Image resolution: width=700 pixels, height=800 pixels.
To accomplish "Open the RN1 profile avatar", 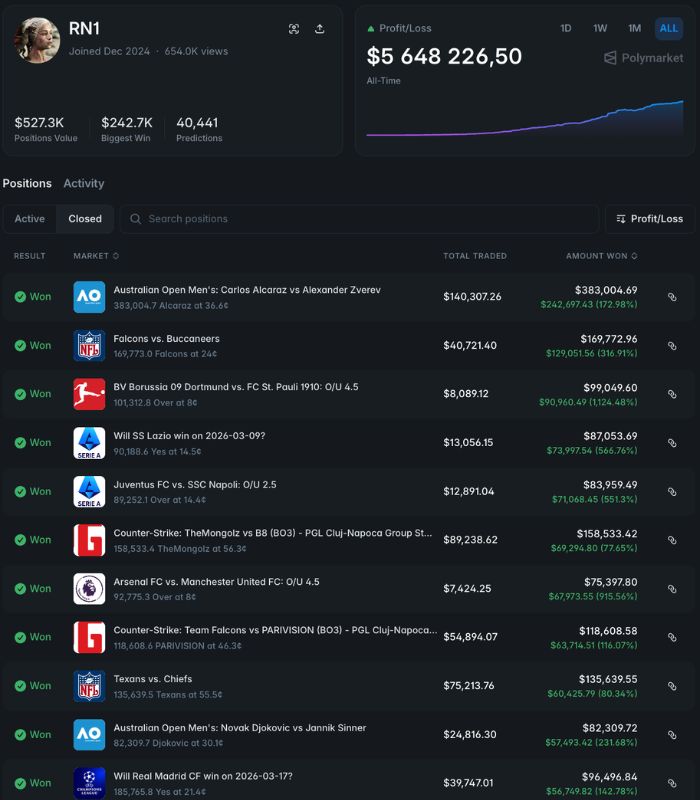I will point(37,40).
